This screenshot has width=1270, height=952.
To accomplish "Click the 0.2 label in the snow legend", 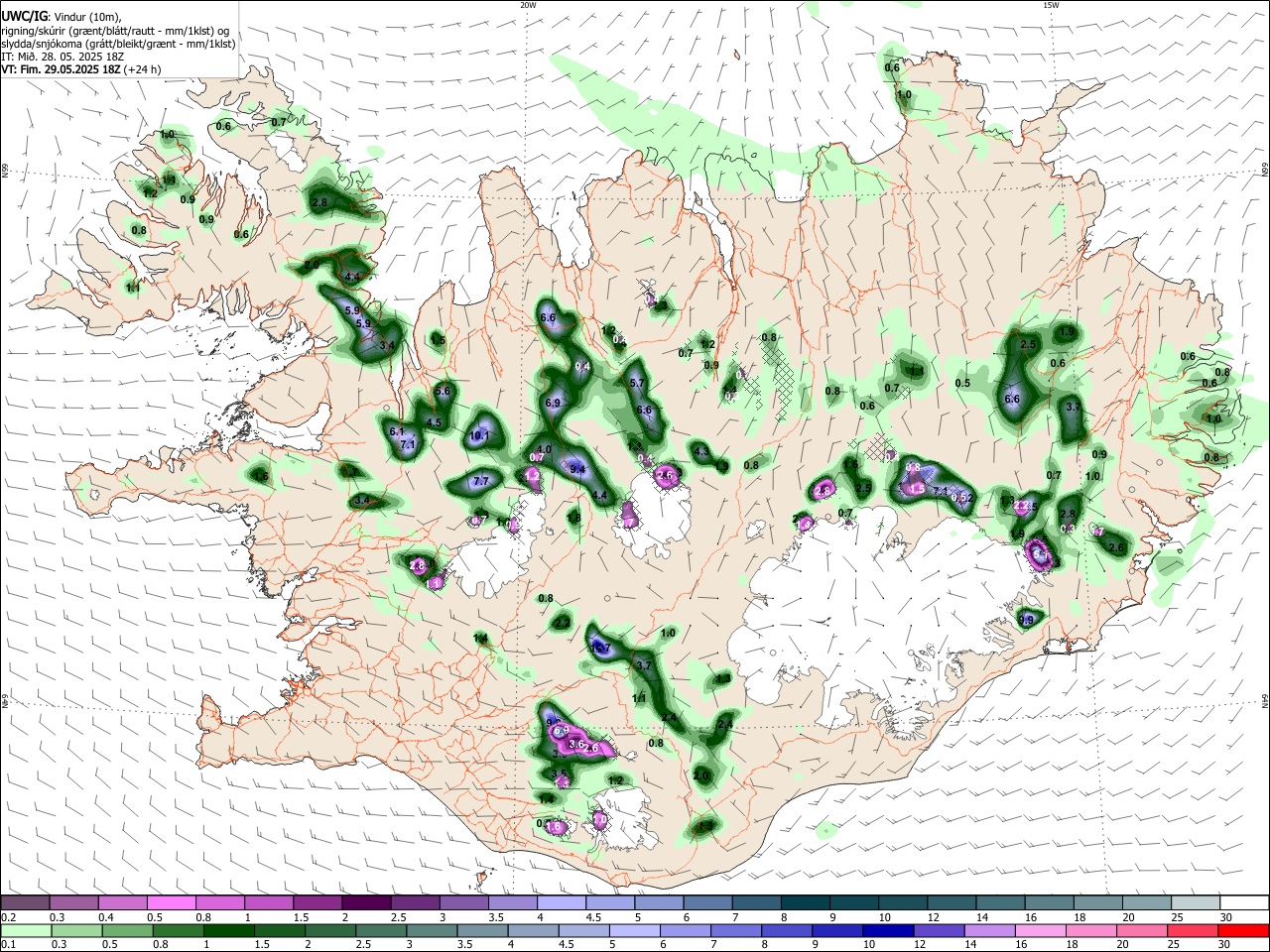I will pyautogui.click(x=8, y=917).
